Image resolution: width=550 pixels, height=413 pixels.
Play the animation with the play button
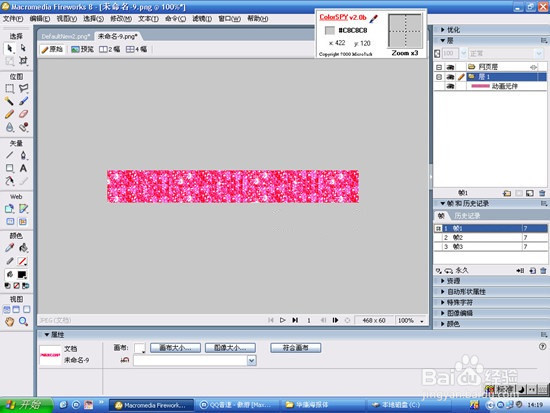(x=283, y=320)
